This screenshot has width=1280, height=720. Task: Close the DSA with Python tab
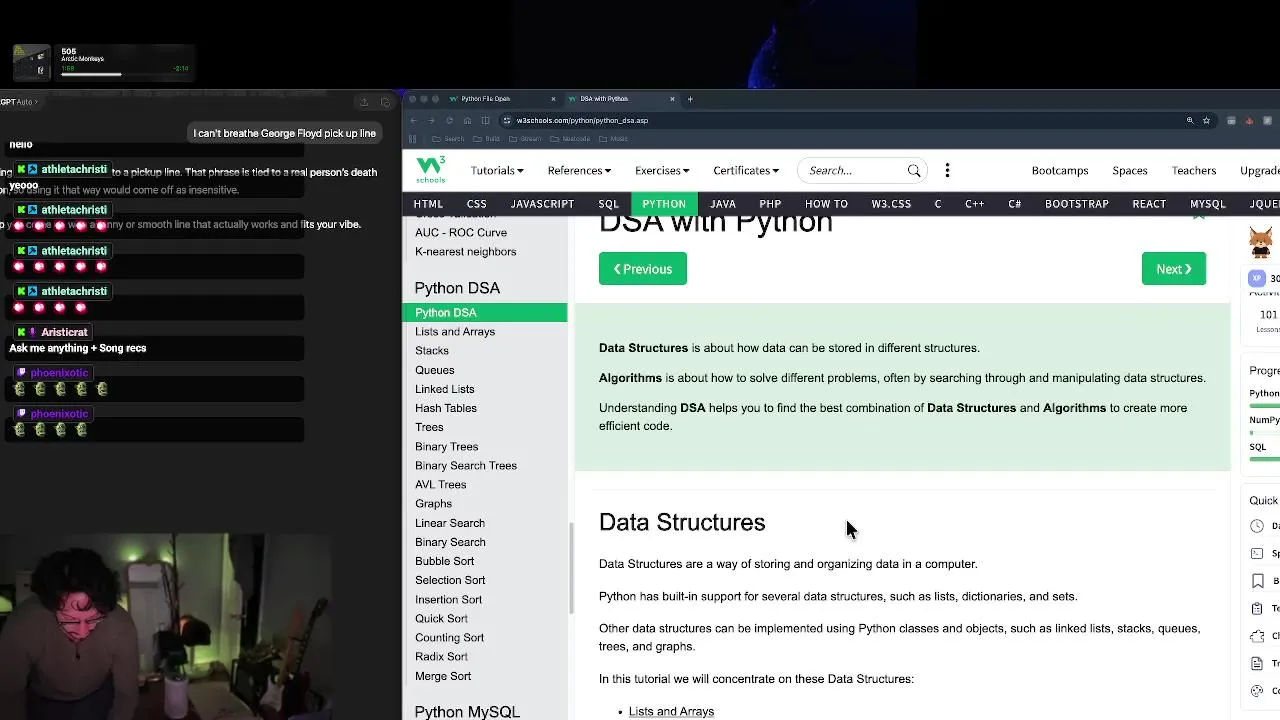click(672, 99)
